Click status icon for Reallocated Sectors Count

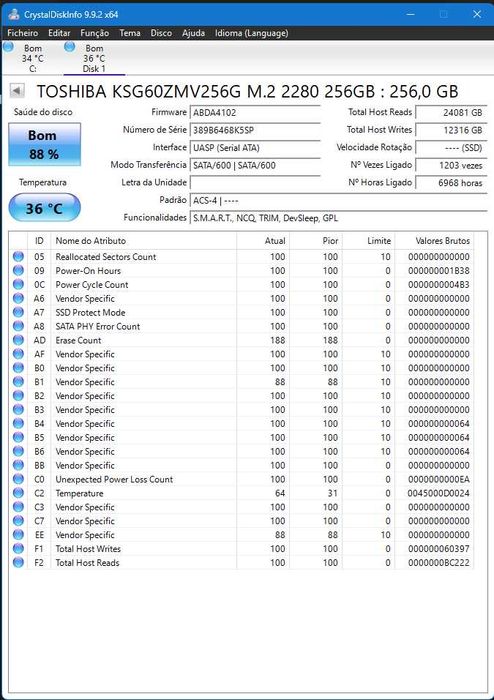18,257
